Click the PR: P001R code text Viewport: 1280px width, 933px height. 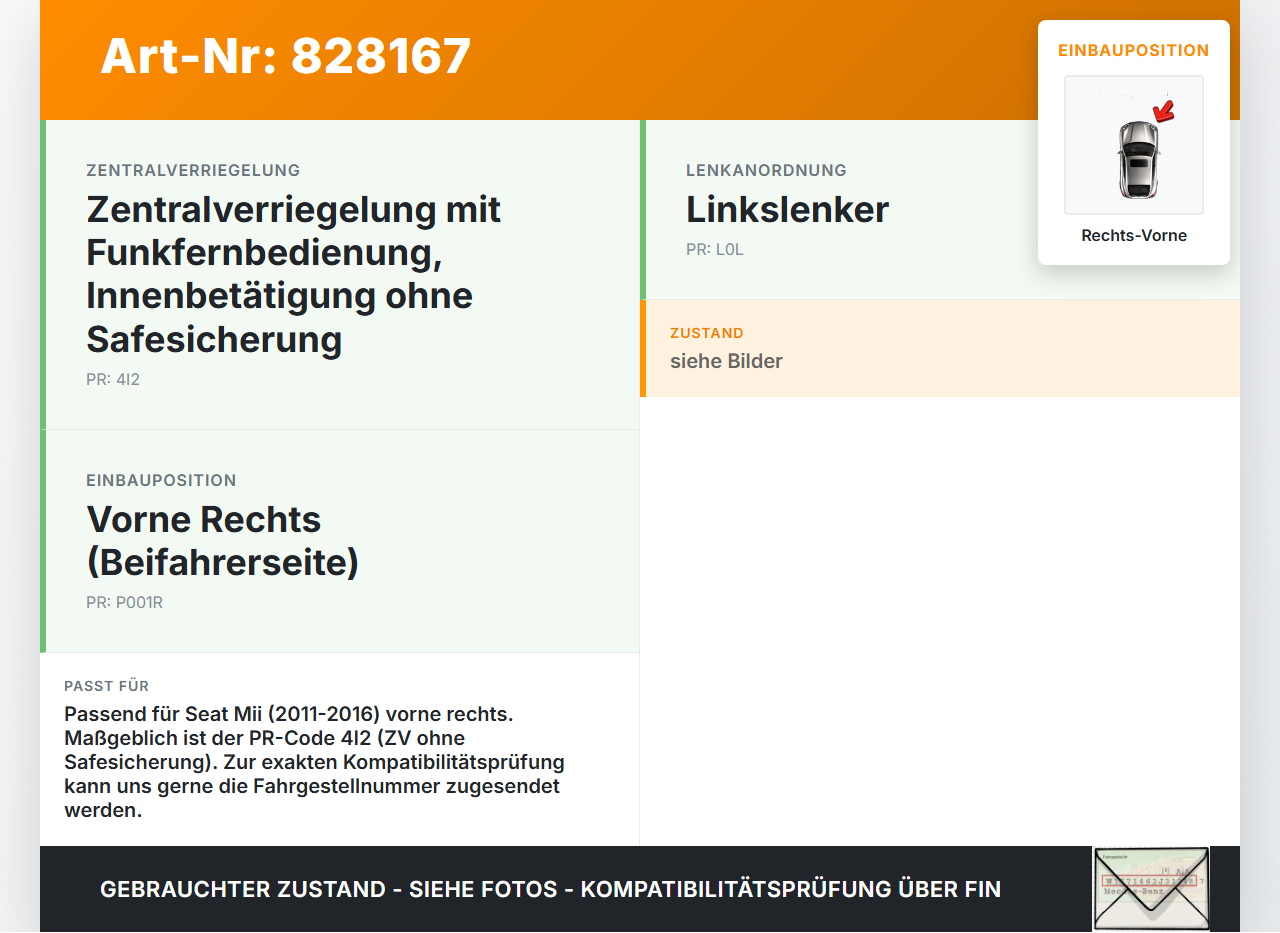pyautogui.click(x=124, y=603)
